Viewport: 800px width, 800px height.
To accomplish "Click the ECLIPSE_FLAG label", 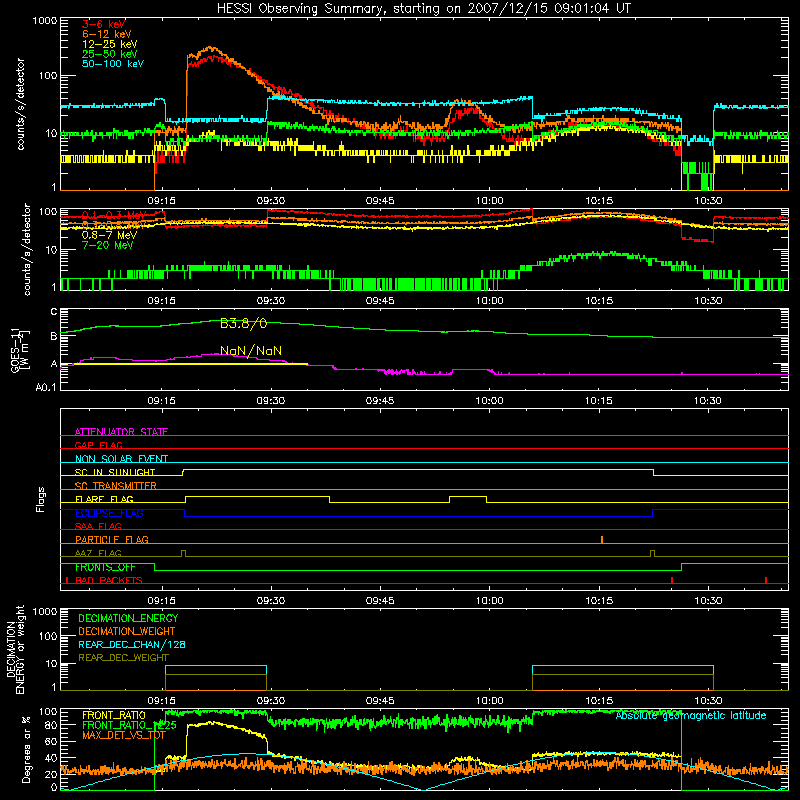I will [109, 513].
